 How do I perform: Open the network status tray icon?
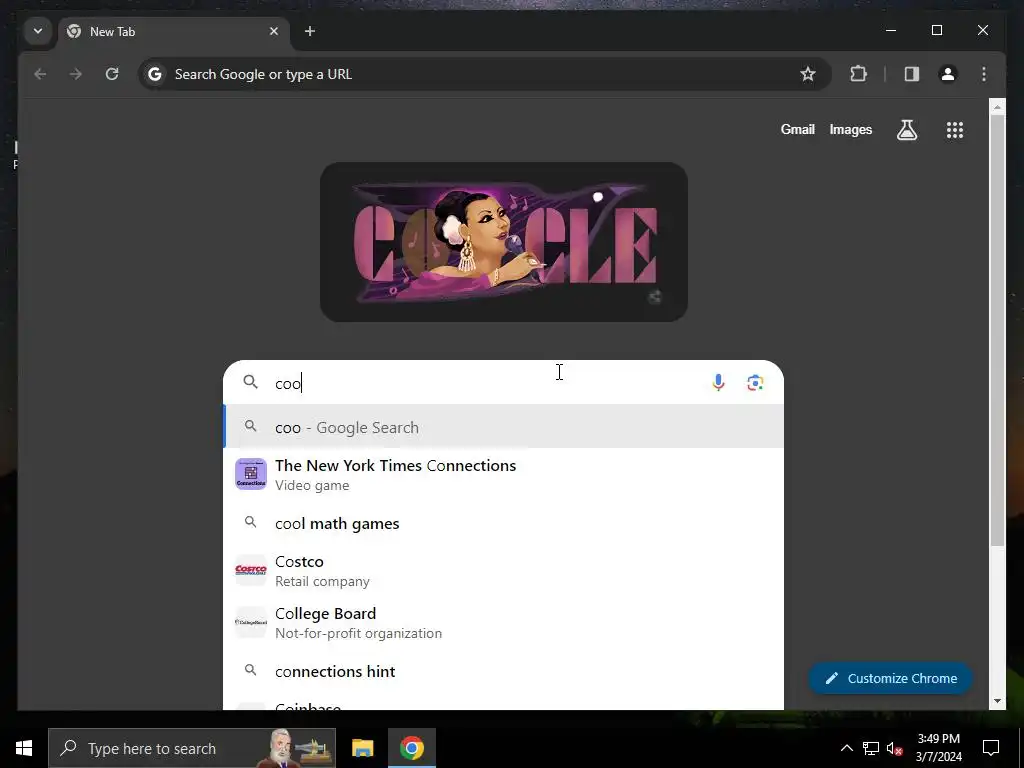pyautogui.click(x=871, y=748)
